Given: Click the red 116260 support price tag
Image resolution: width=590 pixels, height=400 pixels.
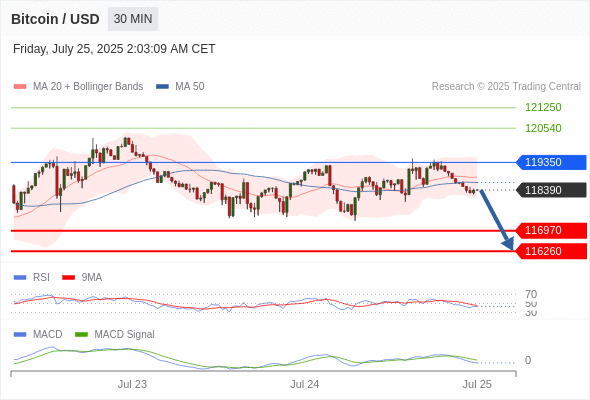Looking at the screenshot, I should (x=551, y=251).
